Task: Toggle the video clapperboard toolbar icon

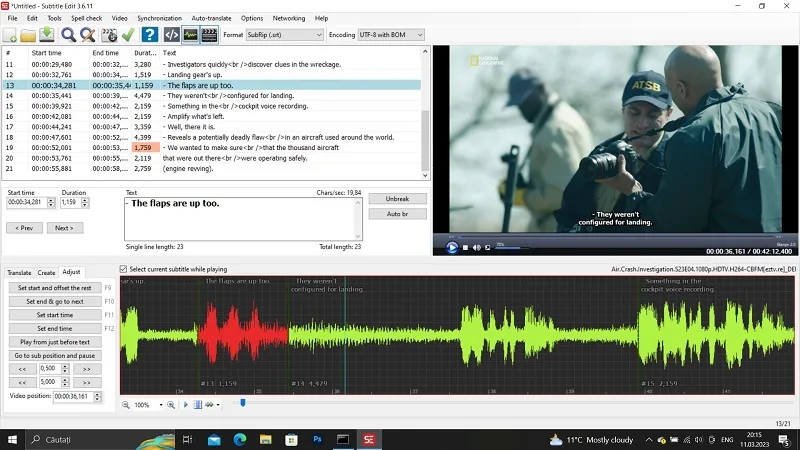Action: point(209,35)
